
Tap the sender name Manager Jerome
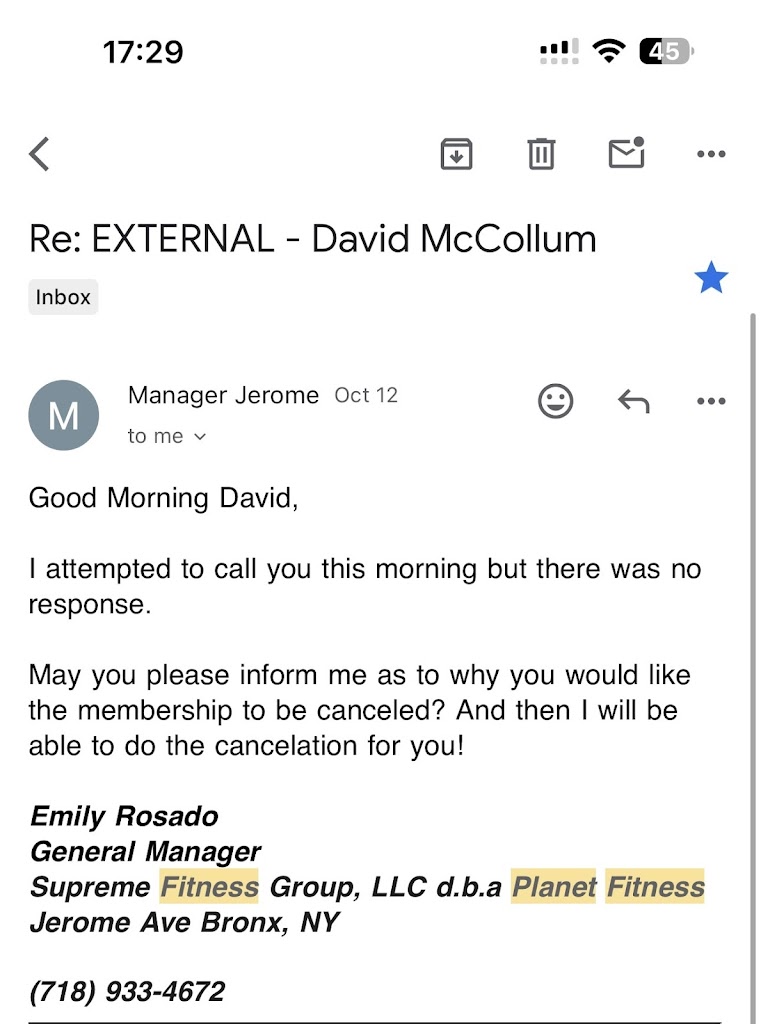[223, 395]
